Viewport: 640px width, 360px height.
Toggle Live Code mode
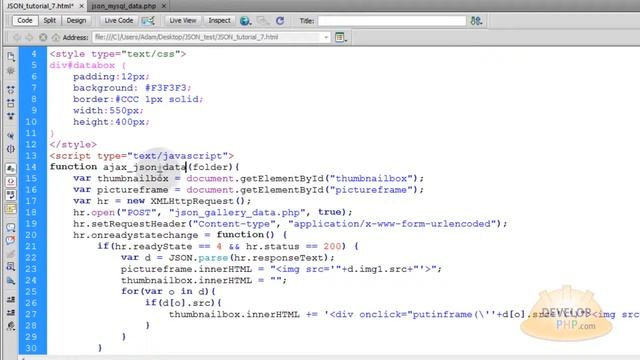pos(118,20)
